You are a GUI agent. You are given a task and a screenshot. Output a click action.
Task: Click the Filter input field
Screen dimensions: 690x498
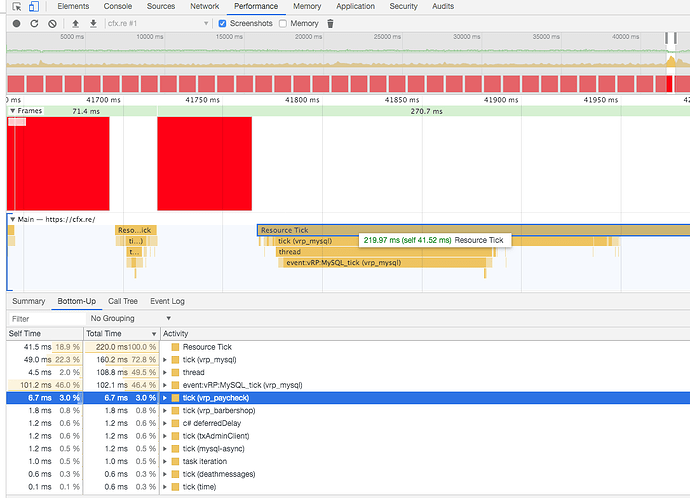[40, 318]
